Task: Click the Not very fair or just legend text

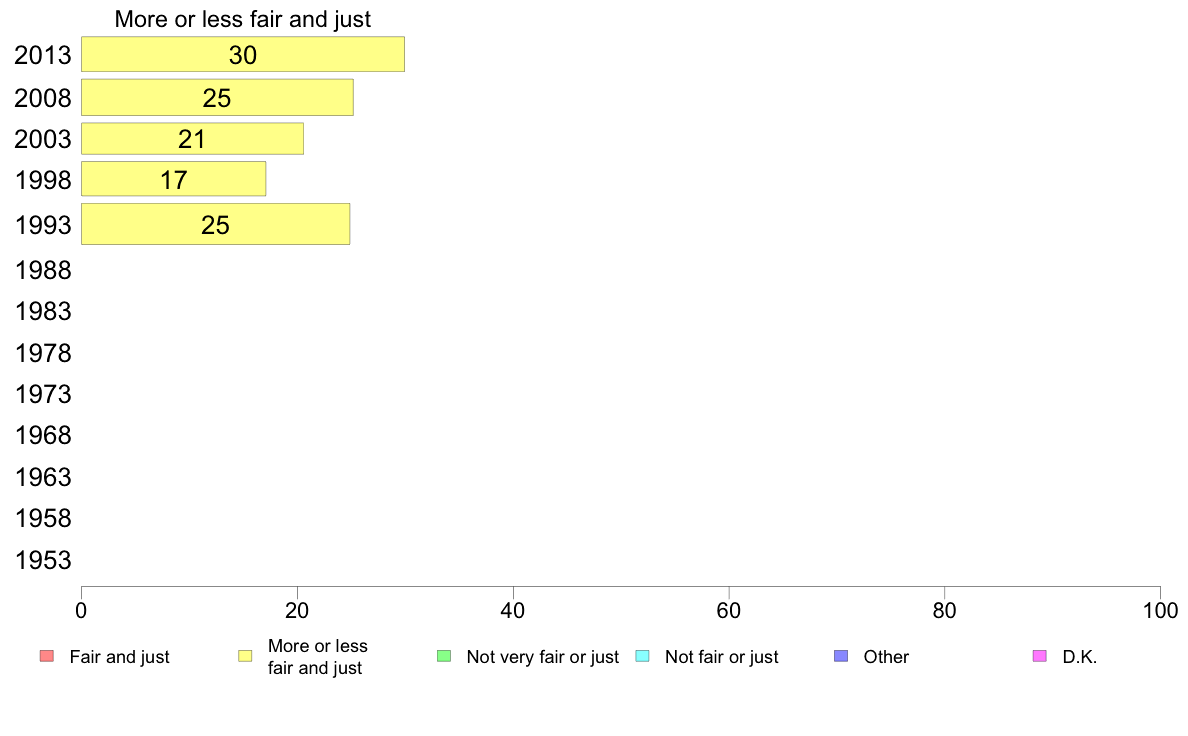Action: tap(542, 657)
